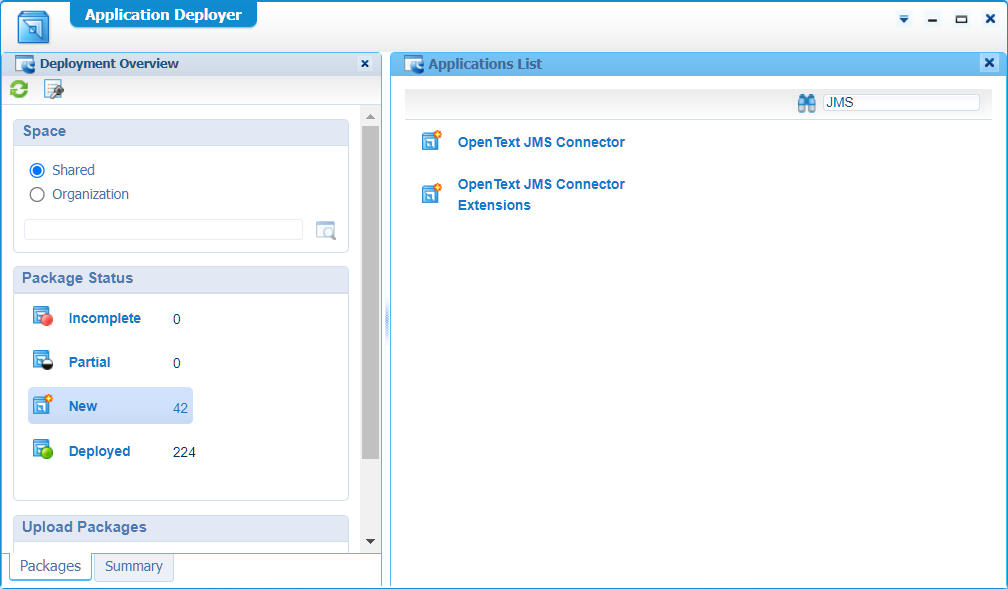This screenshot has height=589, width=1008.
Task: Close the Applications List panel
Action: [x=989, y=63]
